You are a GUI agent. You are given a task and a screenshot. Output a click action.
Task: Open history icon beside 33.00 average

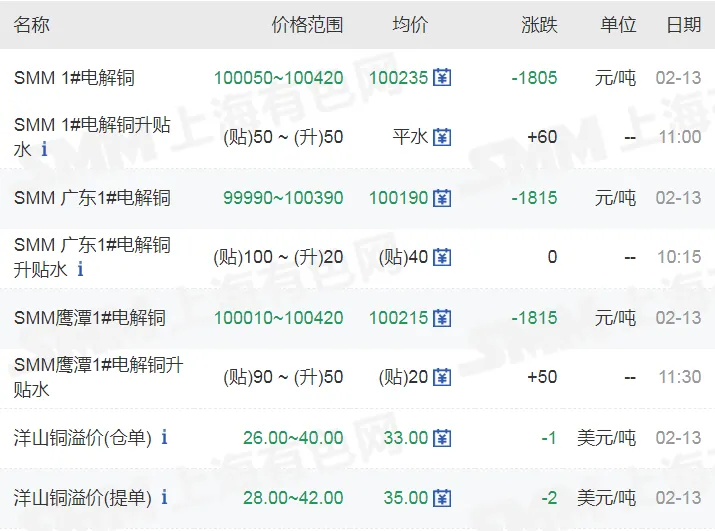[x=442, y=438]
